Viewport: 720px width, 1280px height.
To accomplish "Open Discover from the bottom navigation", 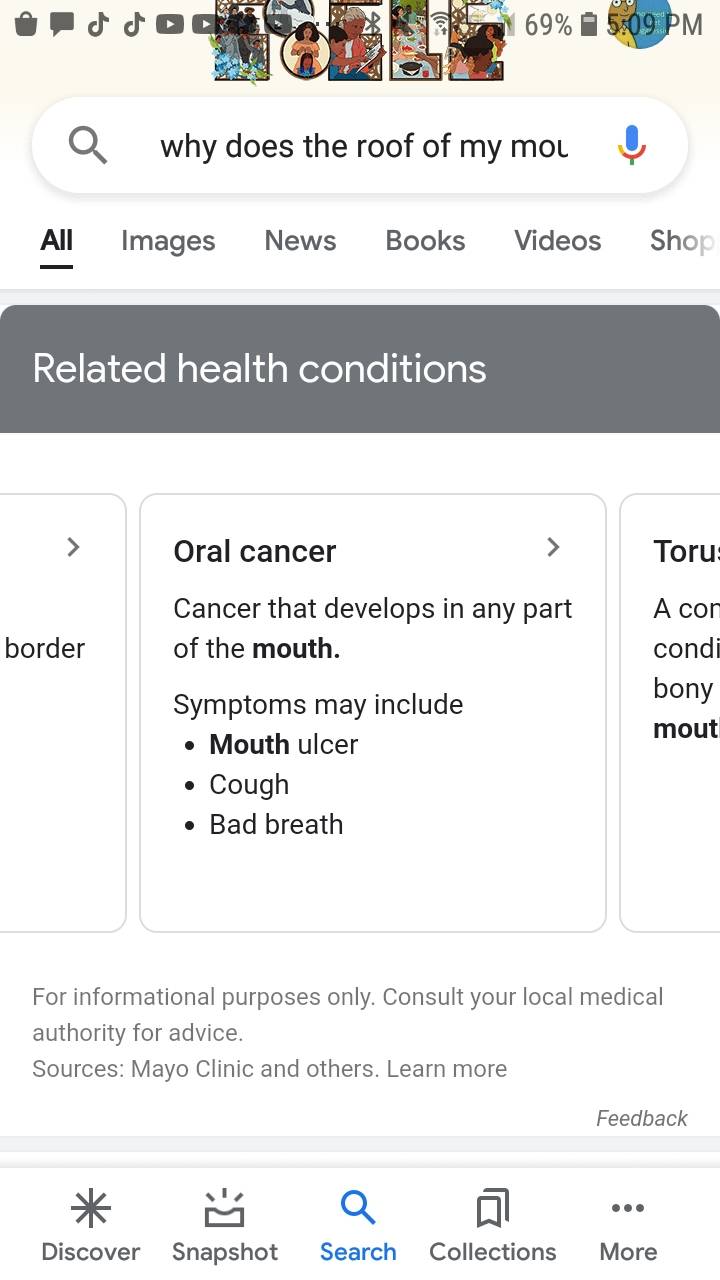I will point(90,1222).
